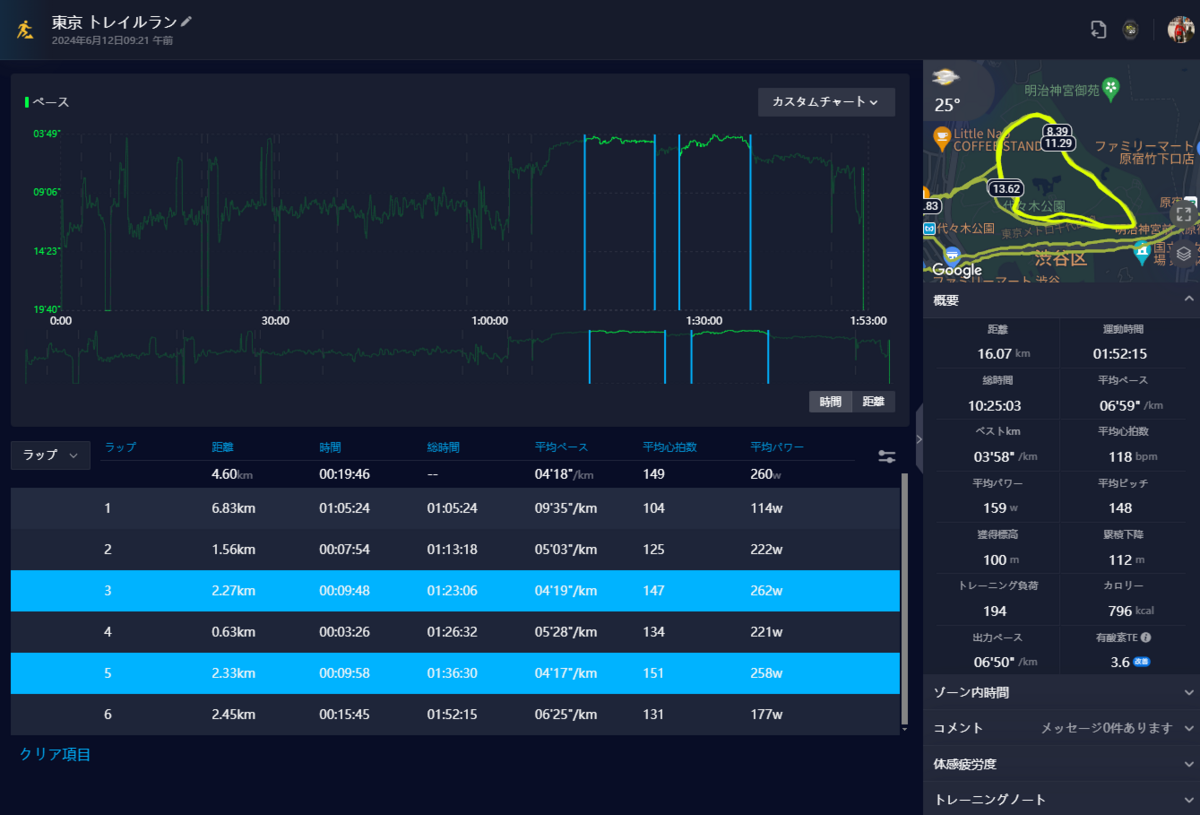Expand the トレーニングノート section
Viewport: 1200px width, 815px height.
[1061, 799]
